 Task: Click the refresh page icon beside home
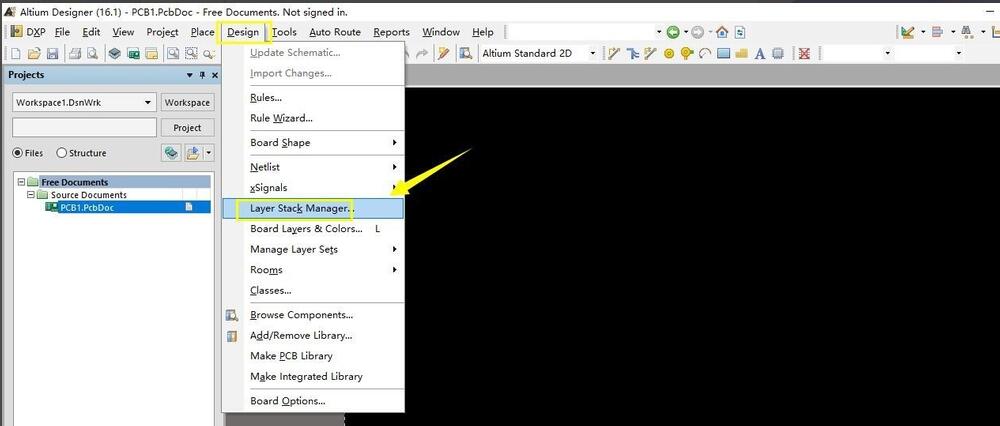point(740,32)
